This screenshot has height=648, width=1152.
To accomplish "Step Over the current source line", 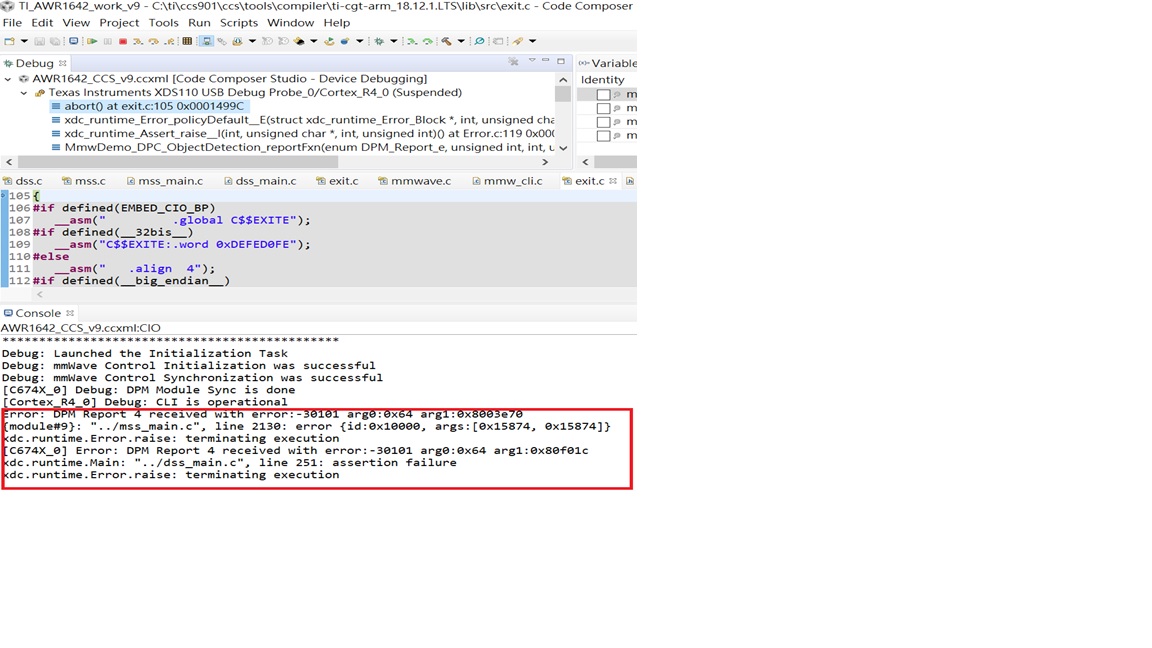I will (153, 41).
